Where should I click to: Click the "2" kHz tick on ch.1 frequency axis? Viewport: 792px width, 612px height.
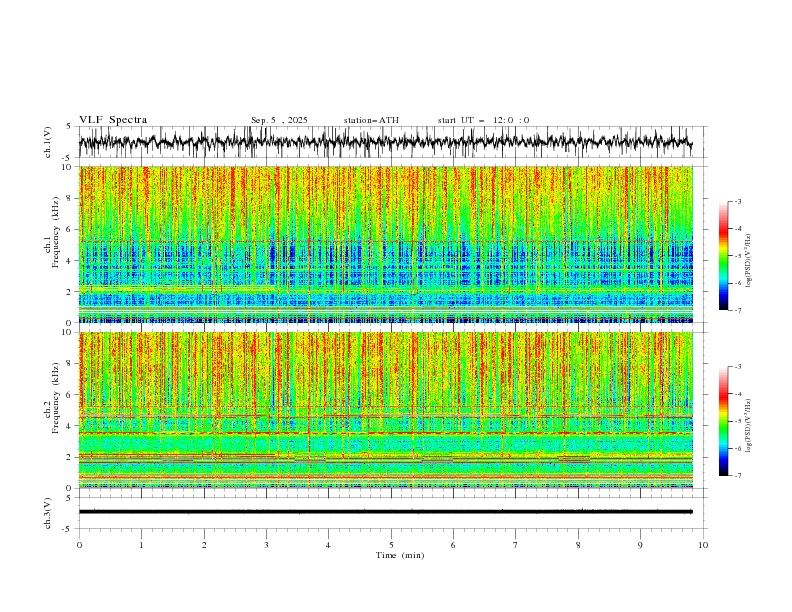click(x=71, y=292)
